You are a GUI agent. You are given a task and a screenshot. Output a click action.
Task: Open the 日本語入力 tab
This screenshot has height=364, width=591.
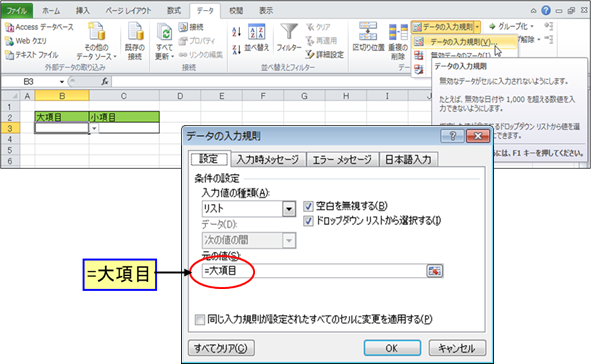click(408, 159)
